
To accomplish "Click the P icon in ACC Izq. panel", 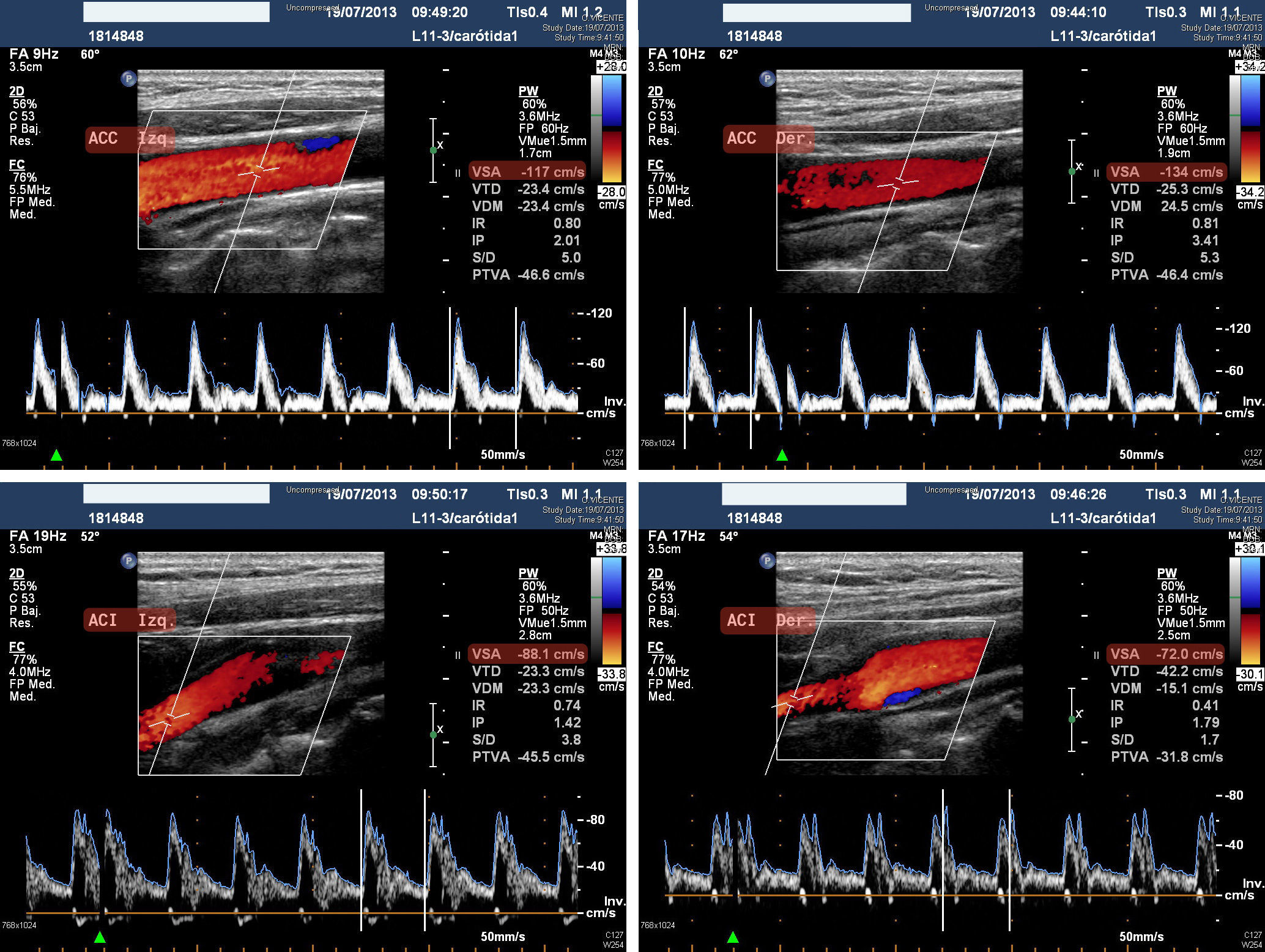I will (x=128, y=78).
